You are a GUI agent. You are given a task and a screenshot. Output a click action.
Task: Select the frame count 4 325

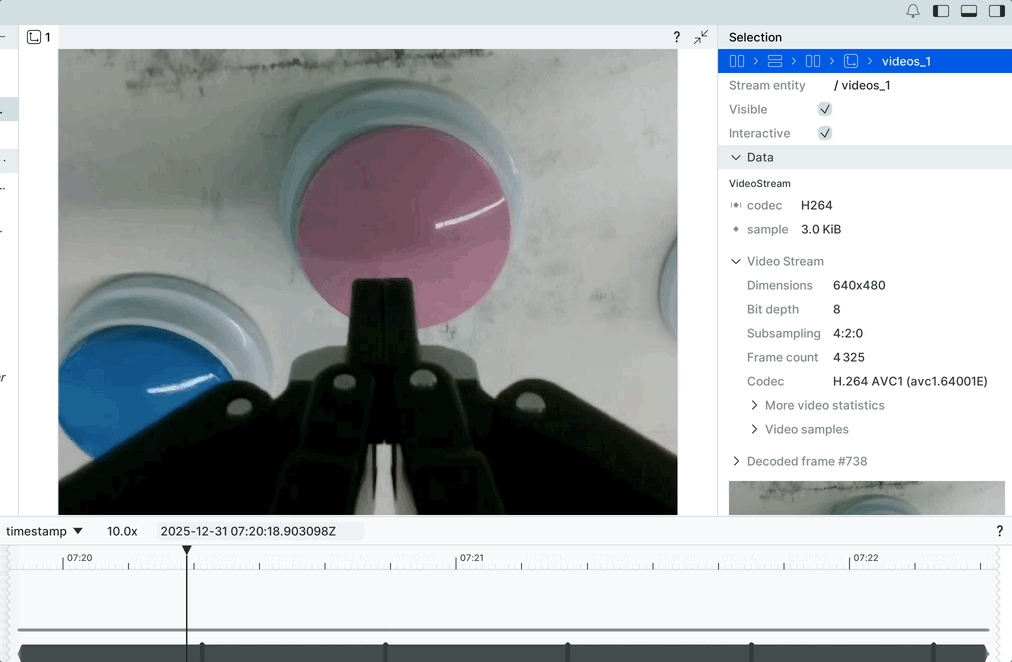click(x=849, y=357)
